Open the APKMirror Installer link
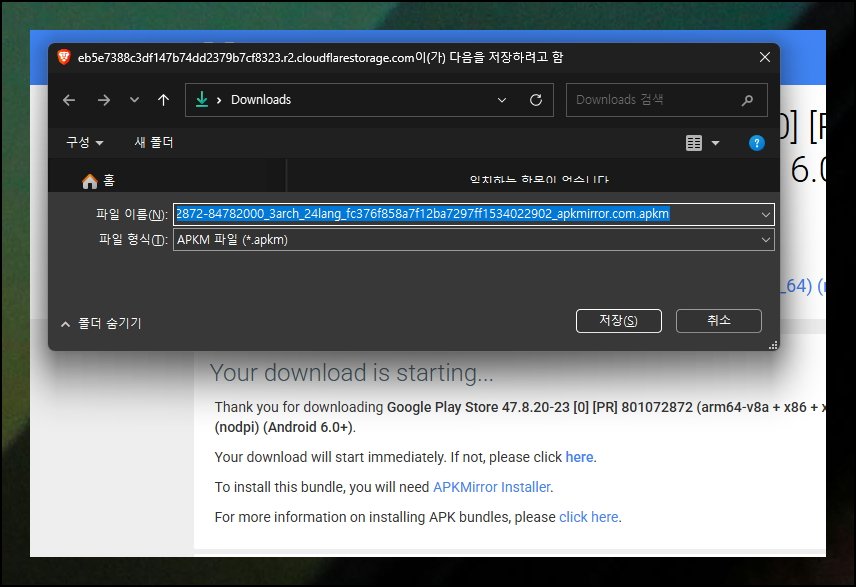 (491, 487)
